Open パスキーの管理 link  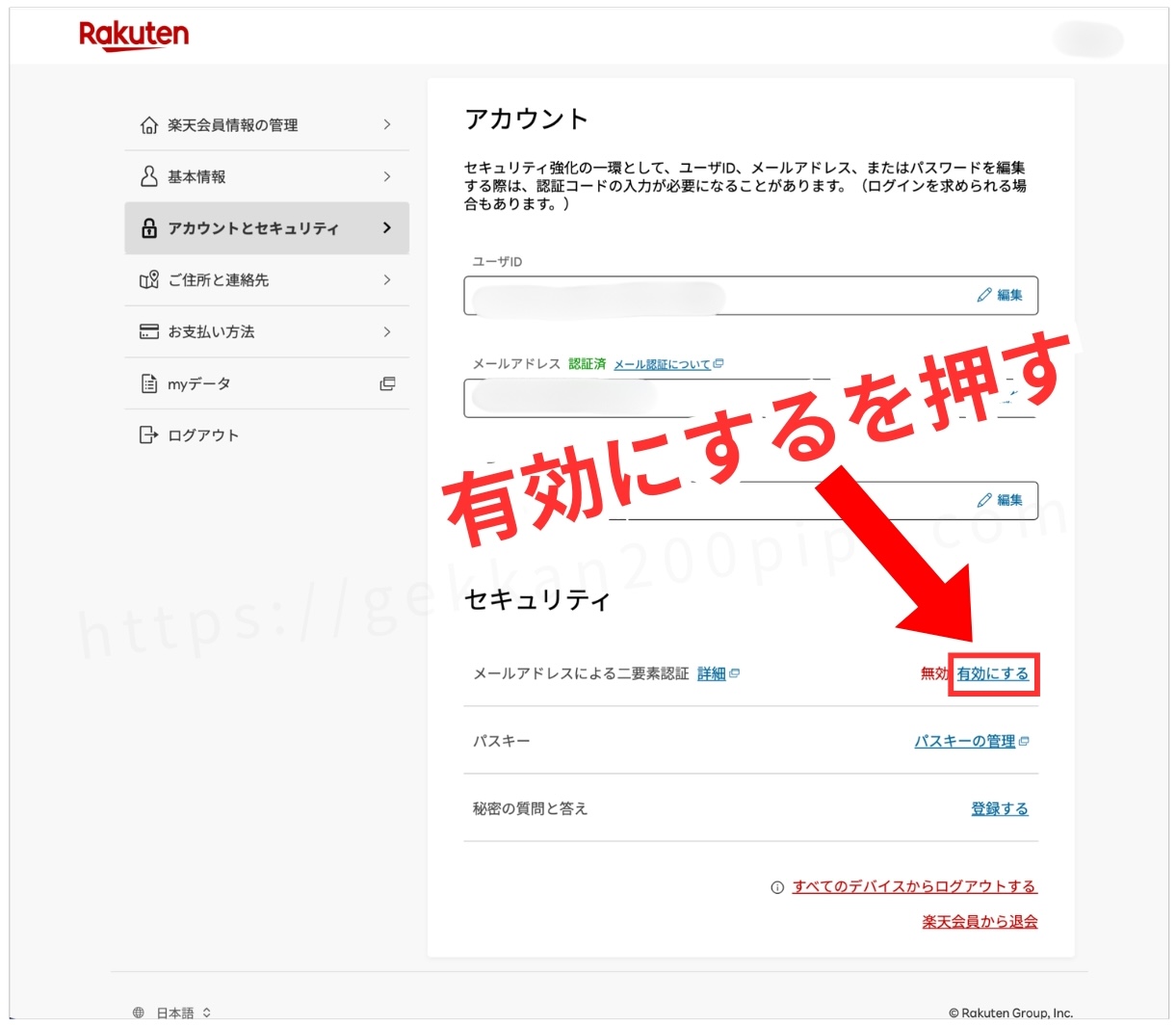tap(964, 741)
